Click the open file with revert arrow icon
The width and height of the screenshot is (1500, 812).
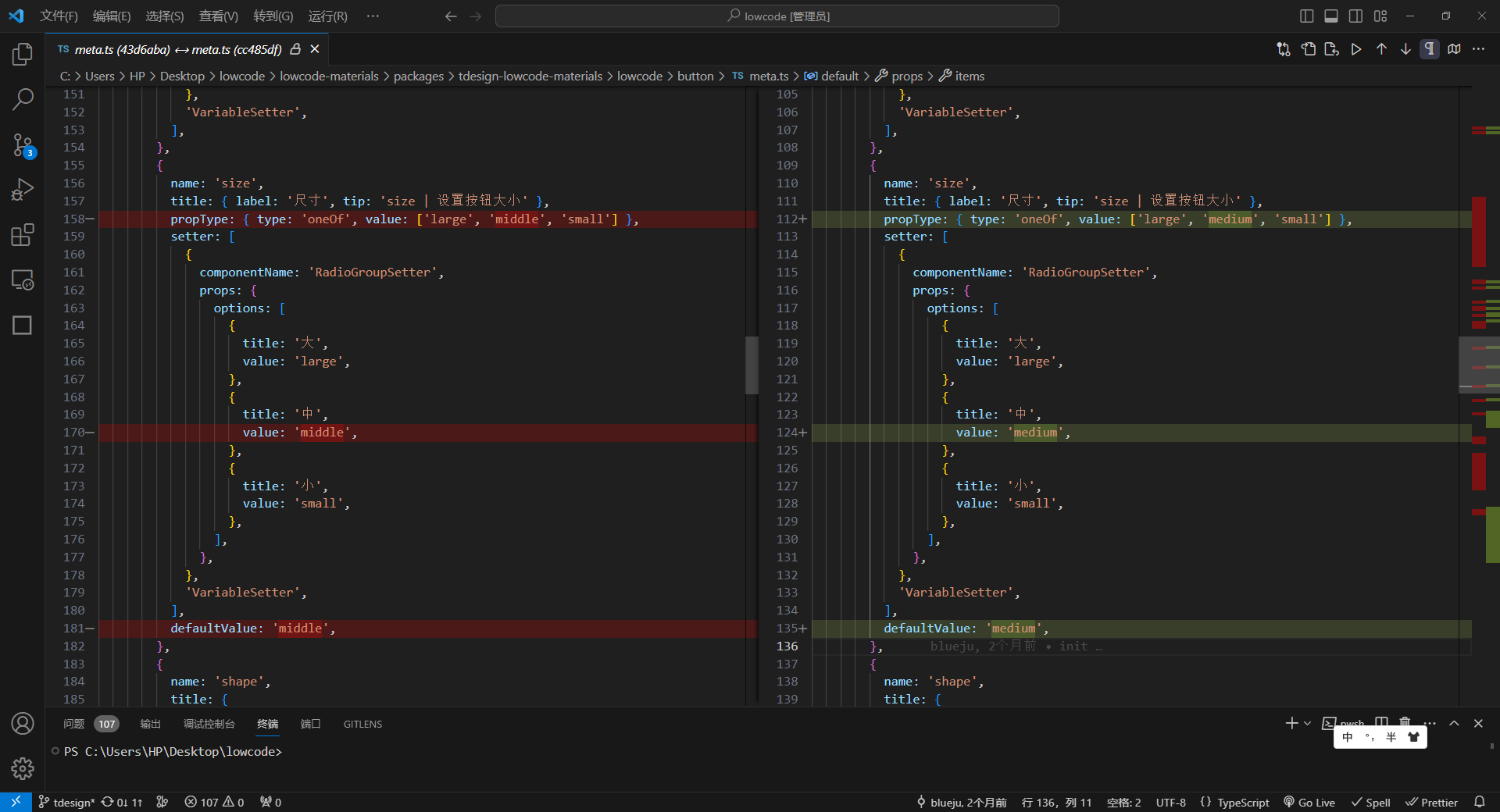point(1332,49)
